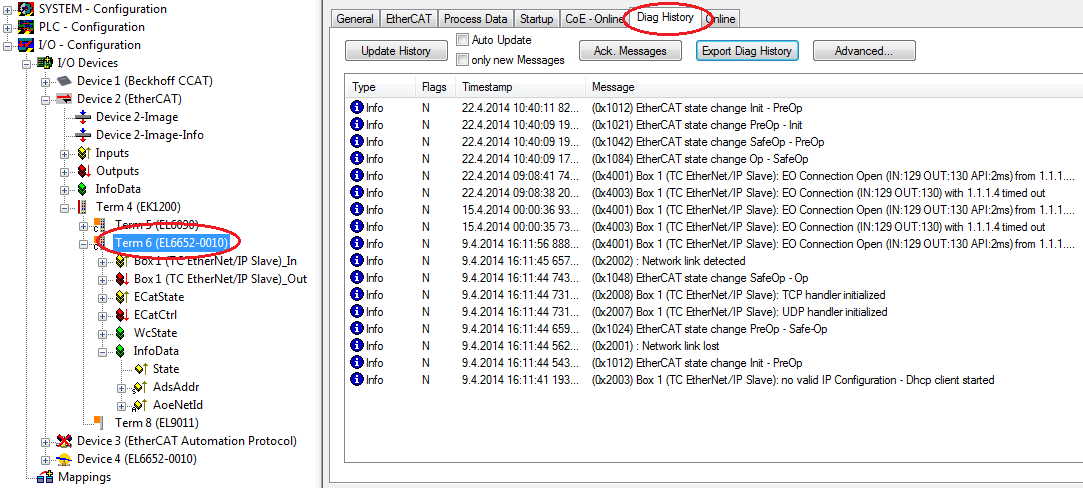
Task: Select the Diag History tab
Action: click(x=665, y=17)
